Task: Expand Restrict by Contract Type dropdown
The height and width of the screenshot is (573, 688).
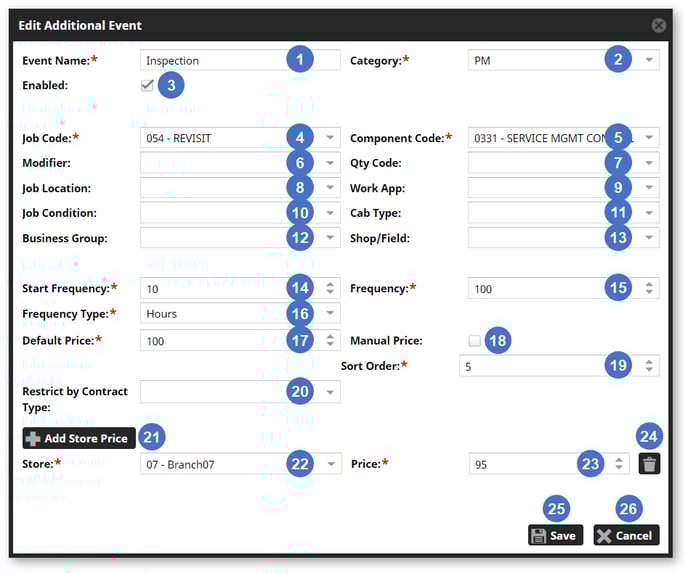Action: (x=331, y=392)
